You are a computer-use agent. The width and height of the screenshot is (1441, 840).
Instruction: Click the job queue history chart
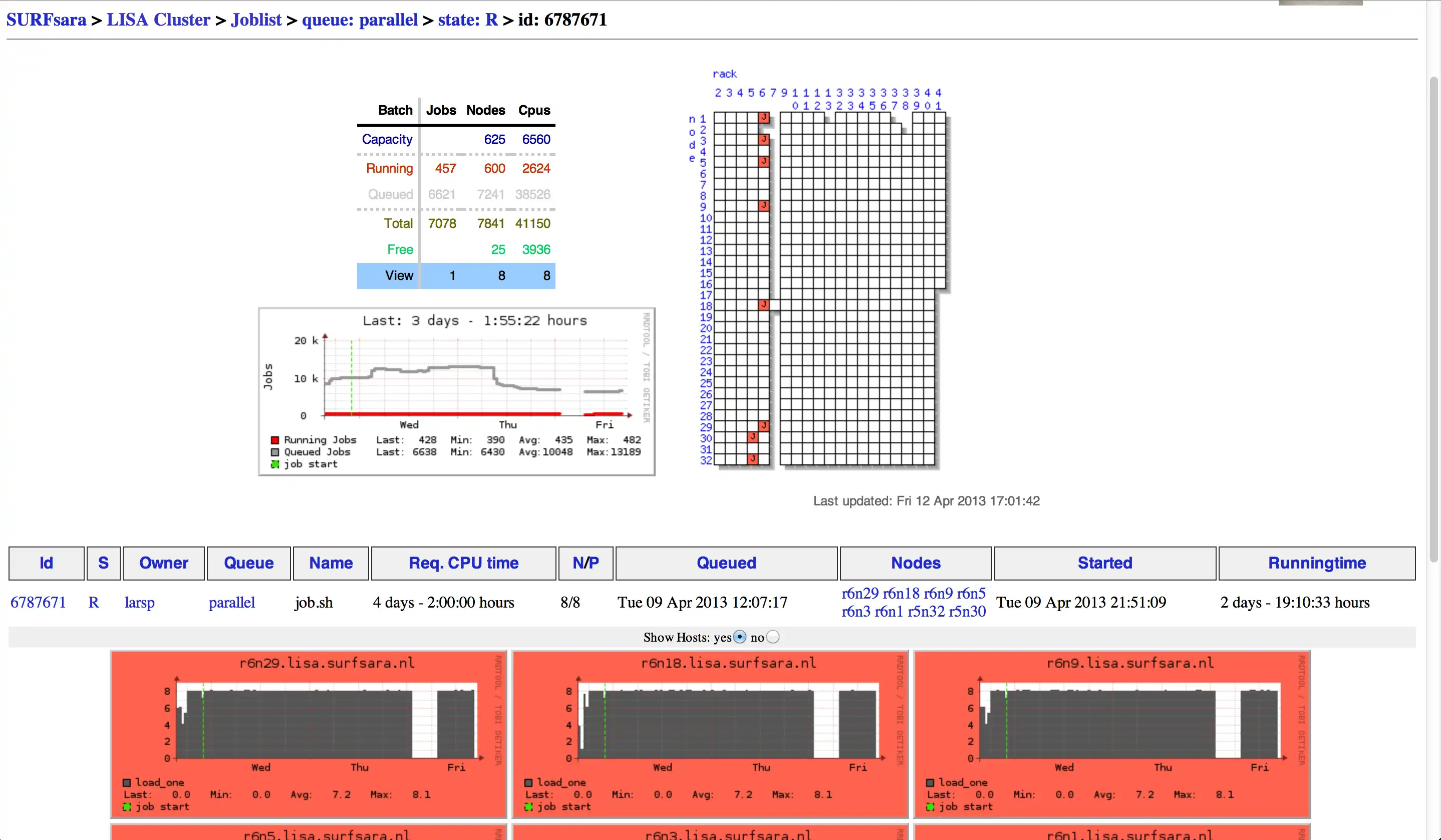pos(456,390)
